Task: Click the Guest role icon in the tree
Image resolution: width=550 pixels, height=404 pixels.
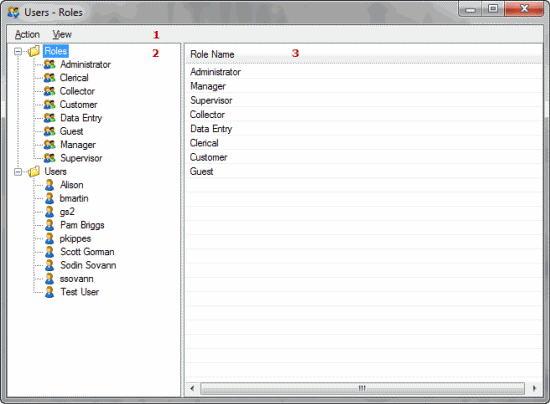Action: [x=50, y=131]
